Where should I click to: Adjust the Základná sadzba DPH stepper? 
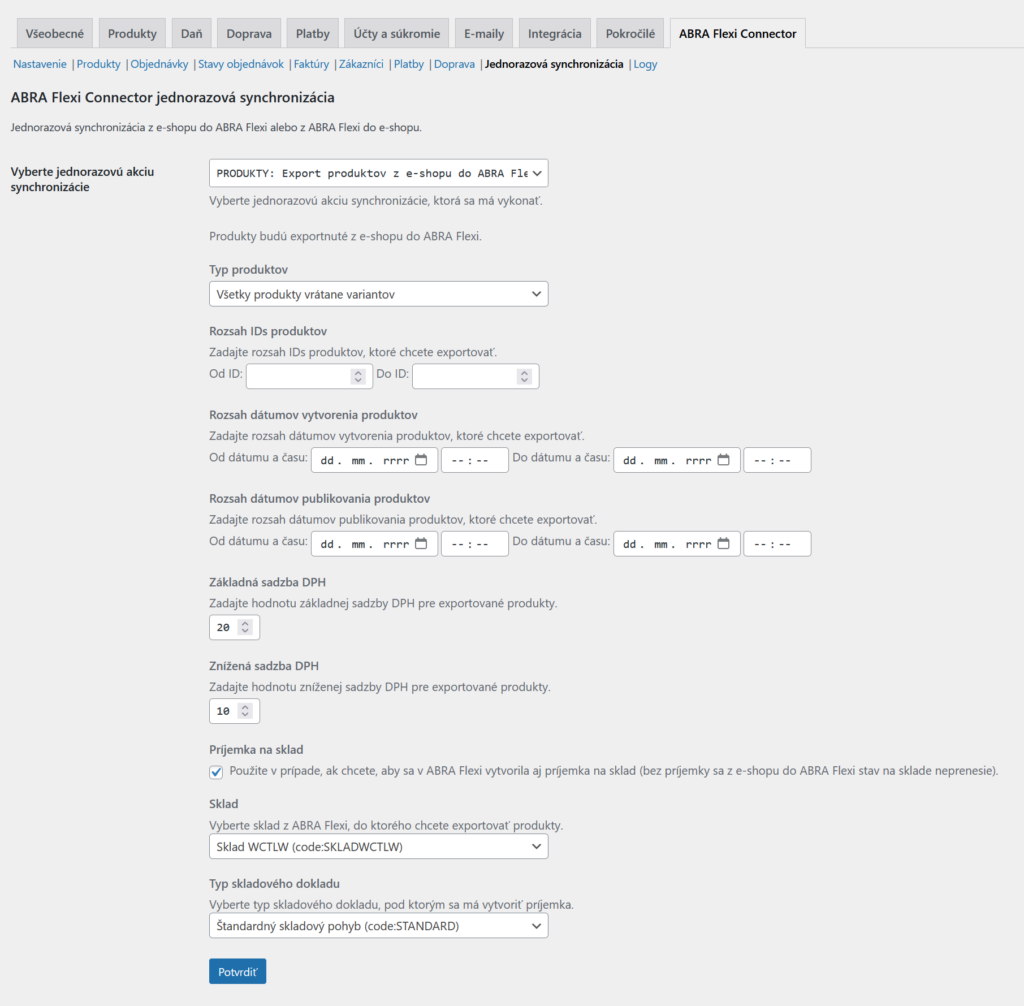pyautogui.click(x=246, y=627)
